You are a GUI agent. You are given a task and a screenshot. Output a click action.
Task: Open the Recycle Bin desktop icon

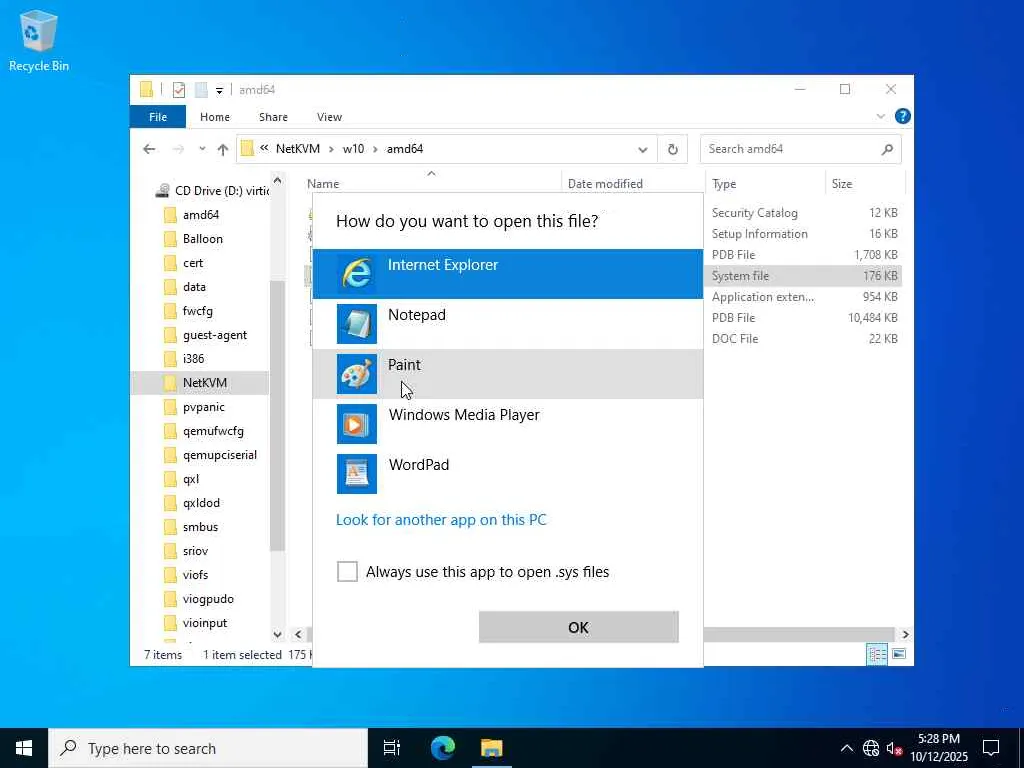tap(39, 40)
